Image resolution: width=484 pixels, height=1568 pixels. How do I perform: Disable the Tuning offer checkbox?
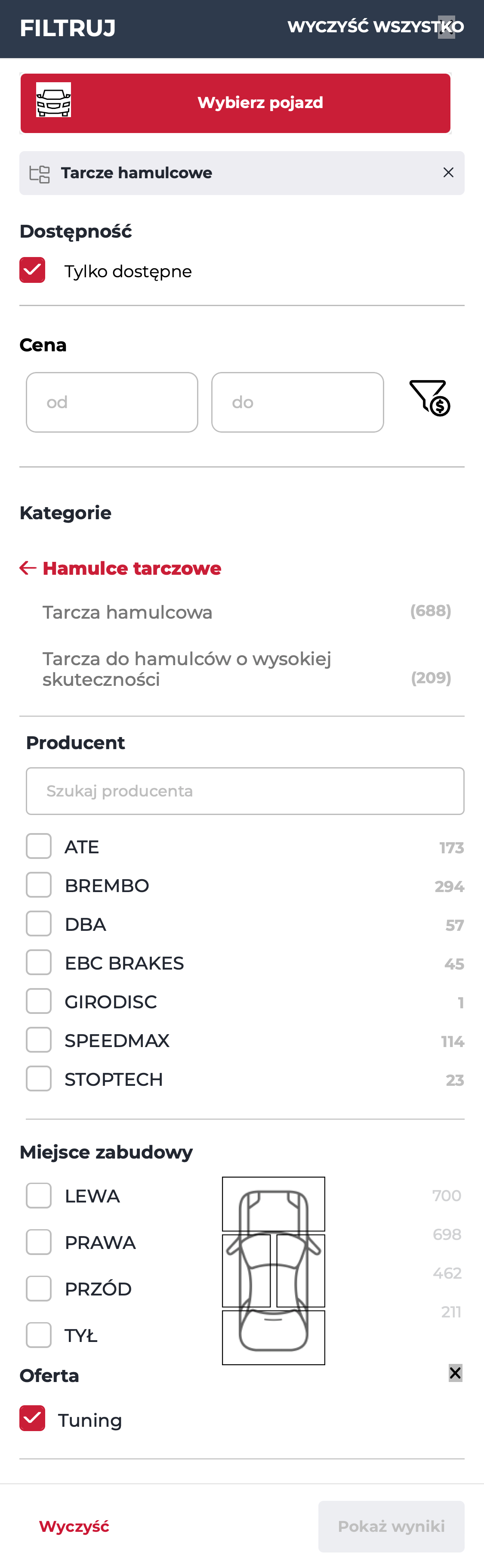[32, 1418]
